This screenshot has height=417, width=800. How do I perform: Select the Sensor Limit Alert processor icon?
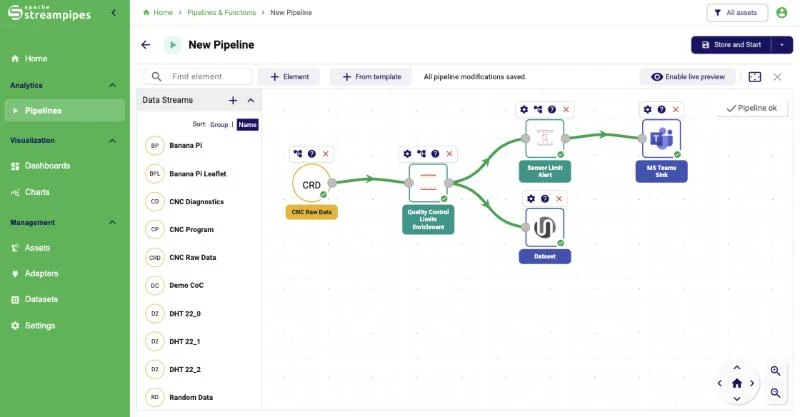point(544,138)
